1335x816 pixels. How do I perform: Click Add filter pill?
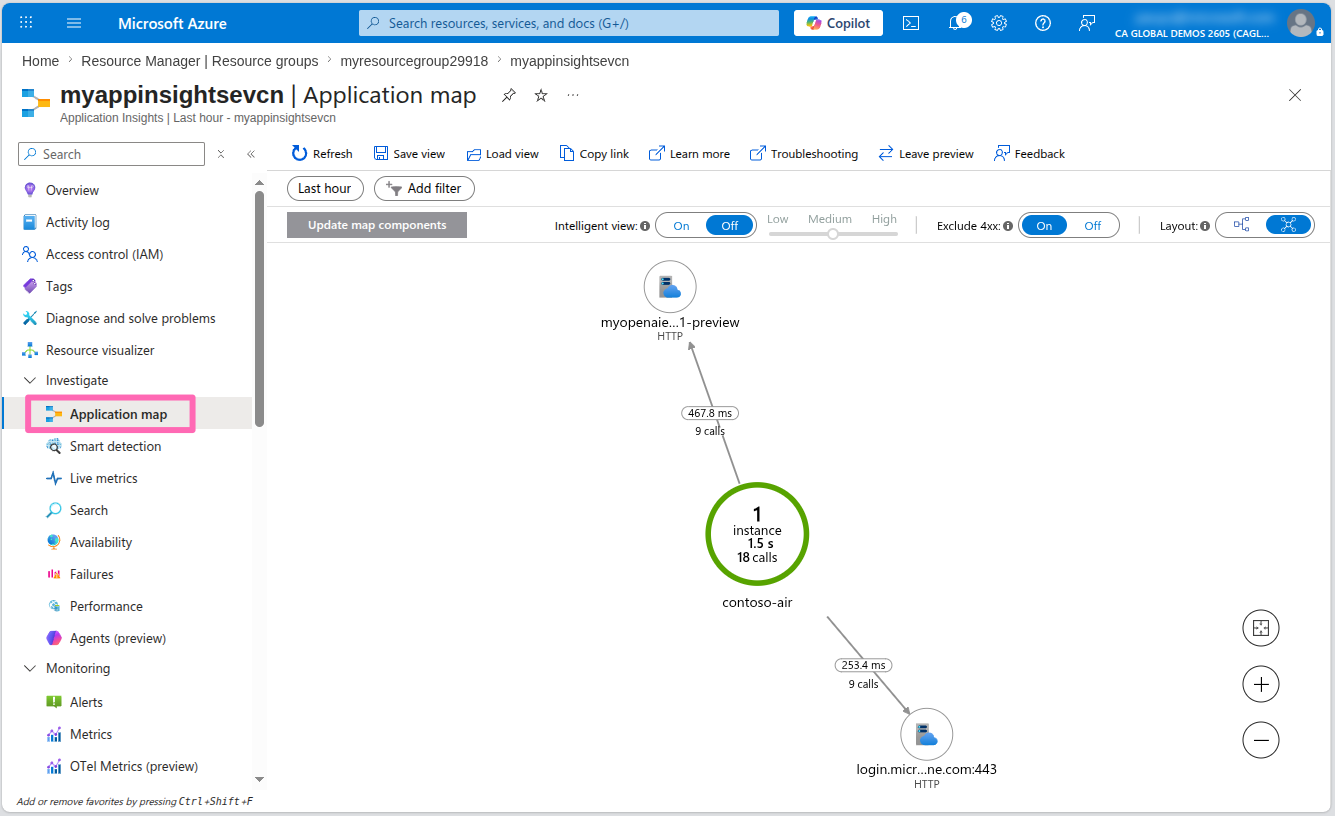(x=424, y=188)
